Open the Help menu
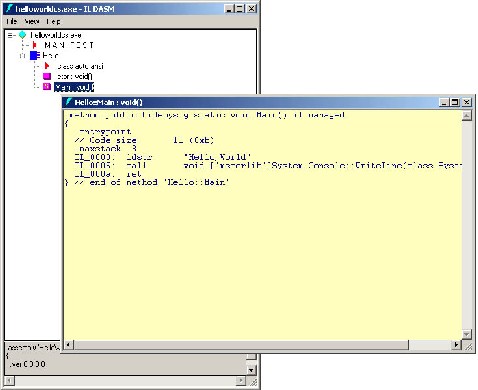Screen dimensions: 478x390 [x=53, y=21]
